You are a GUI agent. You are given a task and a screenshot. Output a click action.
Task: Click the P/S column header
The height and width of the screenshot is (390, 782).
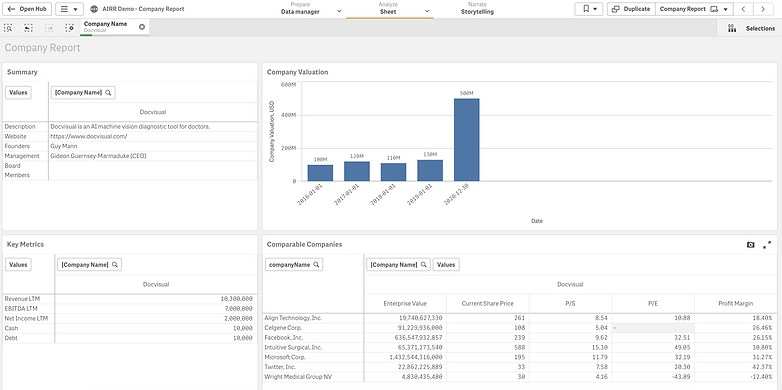click(570, 303)
